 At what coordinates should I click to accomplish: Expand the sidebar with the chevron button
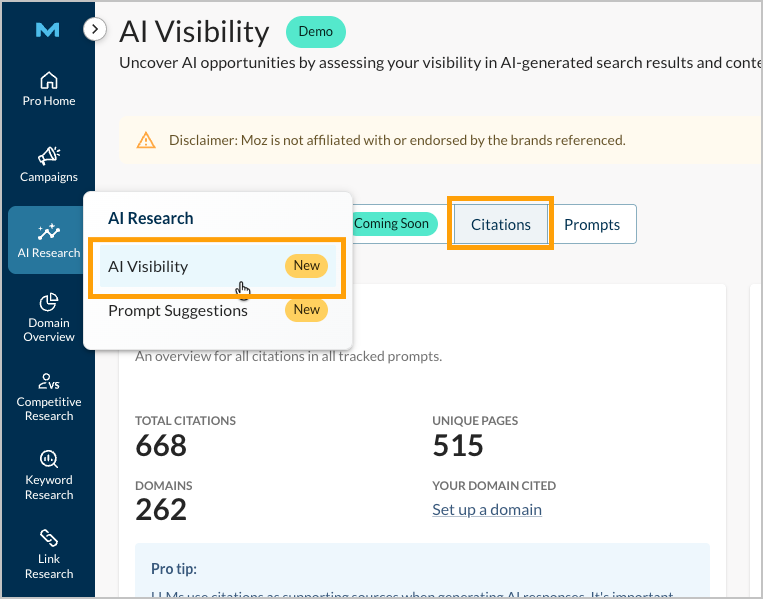pos(94,29)
